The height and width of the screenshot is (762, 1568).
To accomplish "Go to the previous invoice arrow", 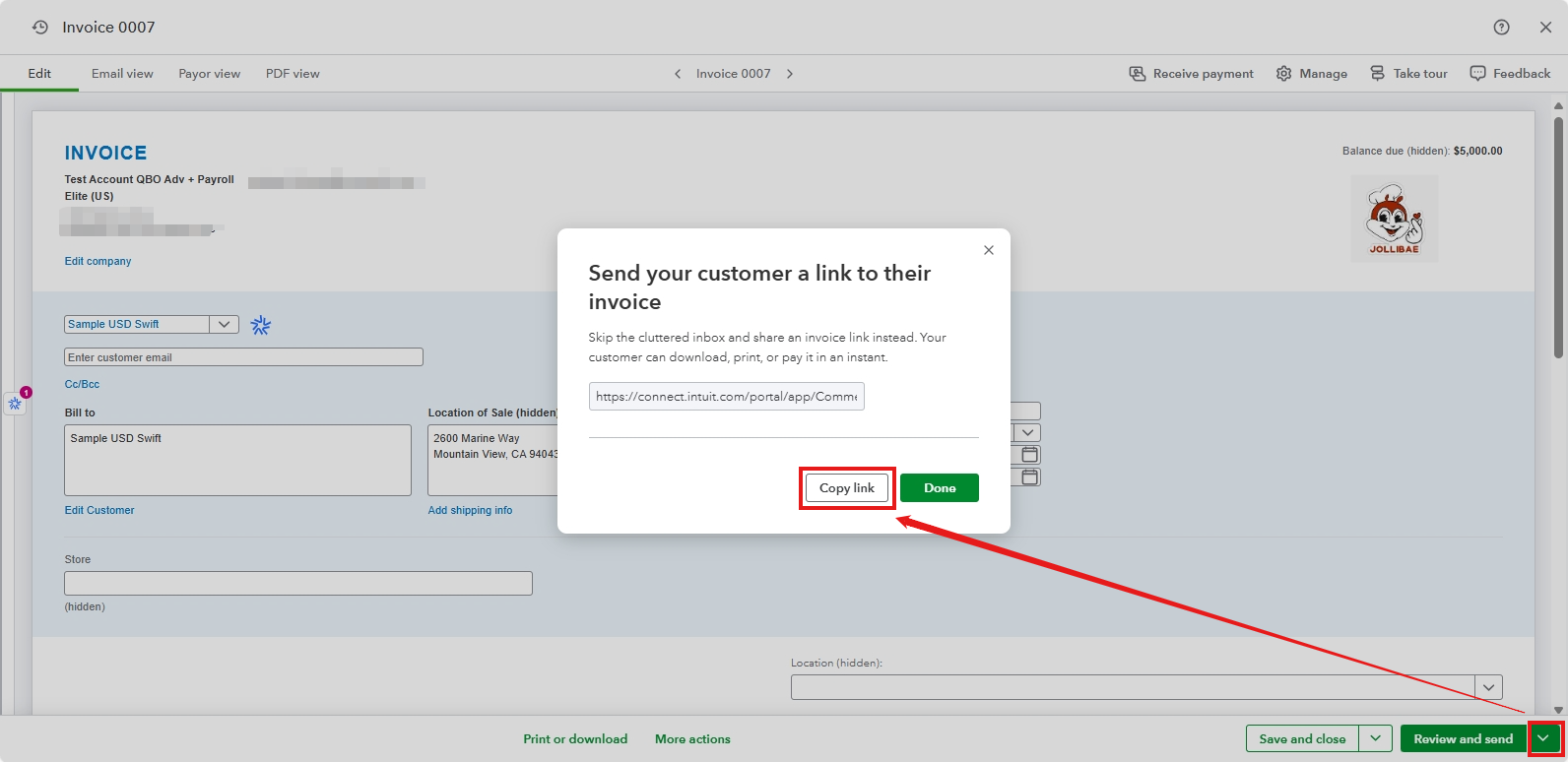I will click(x=678, y=74).
